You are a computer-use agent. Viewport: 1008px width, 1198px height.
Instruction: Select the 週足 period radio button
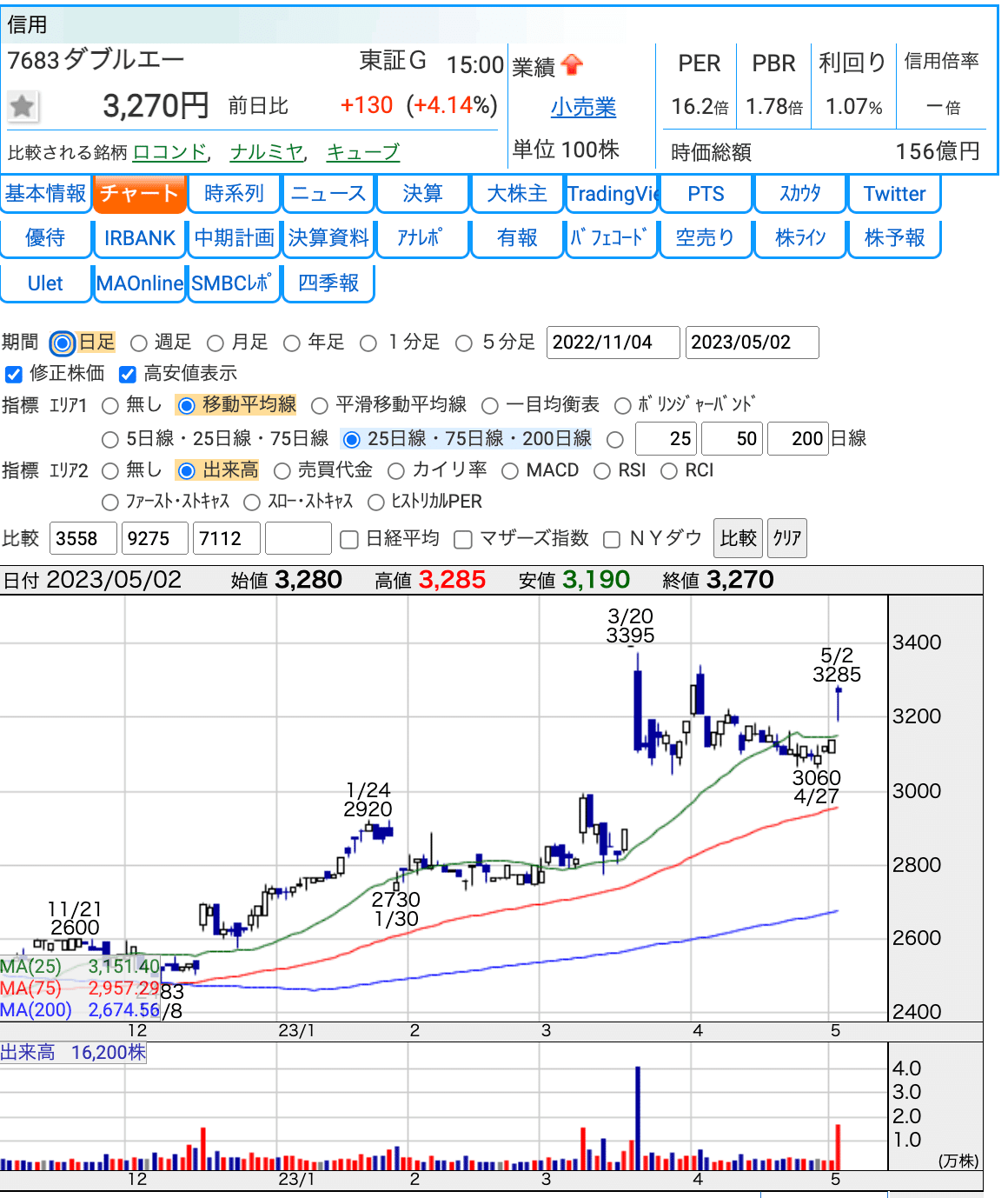click(x=139, y=343)
